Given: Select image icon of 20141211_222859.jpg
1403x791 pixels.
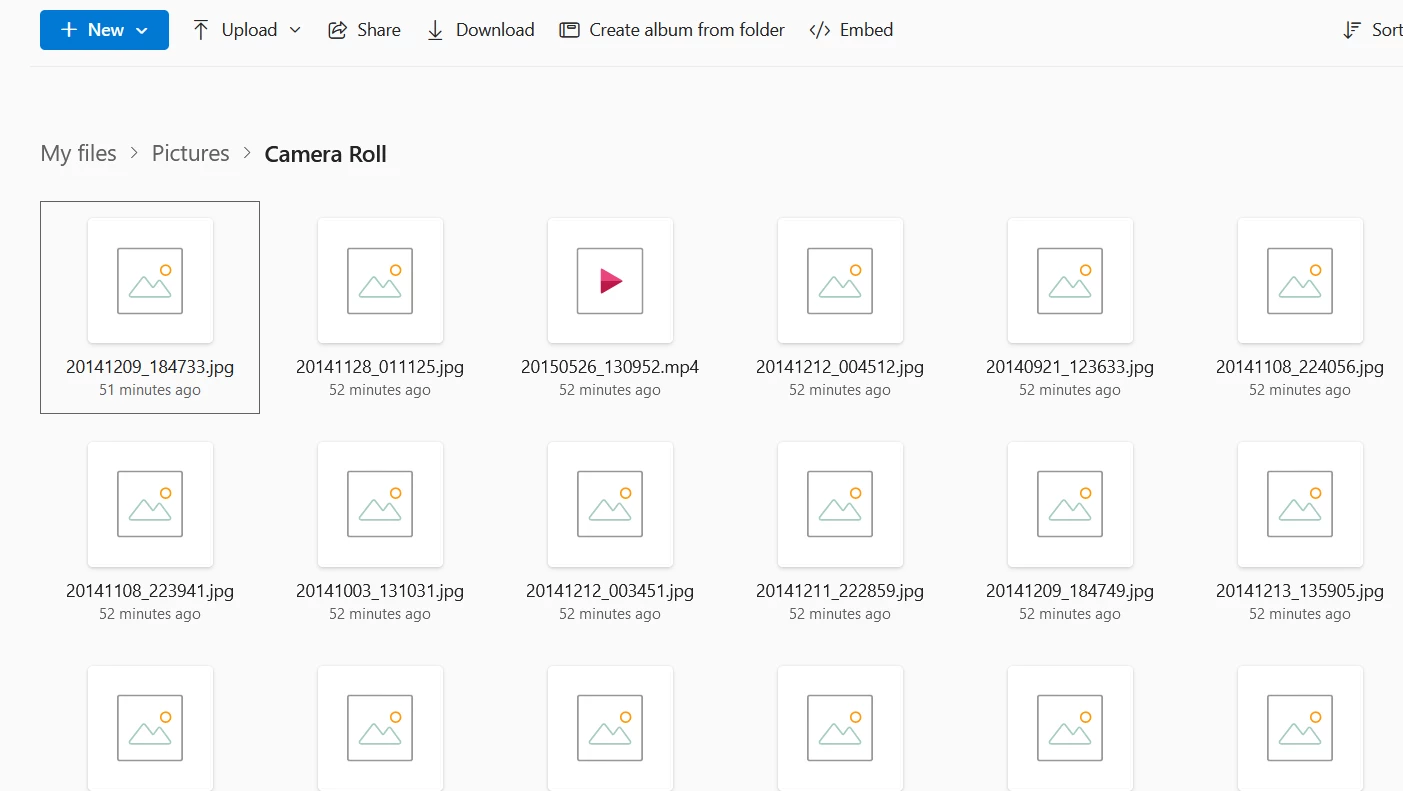Looking at the screenshot, I should pos(840,504).
